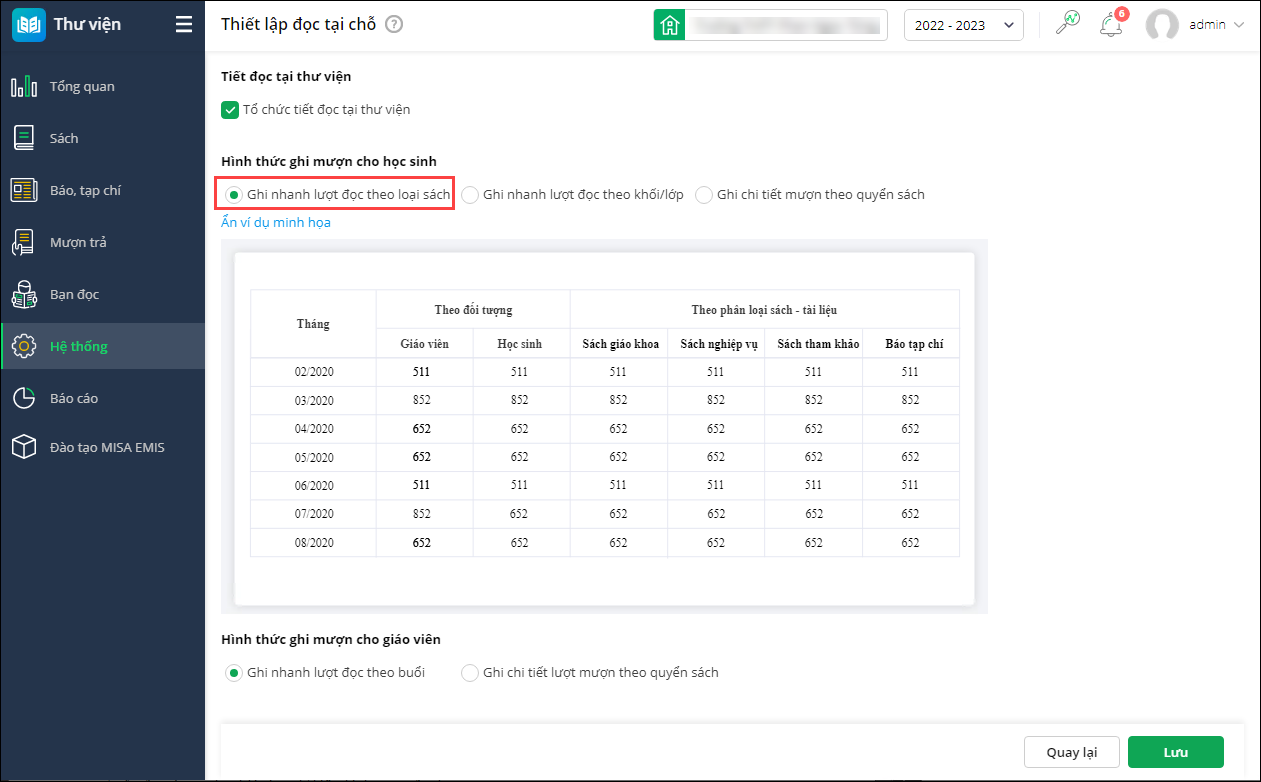Click the 06/2020 month row cell
Image resolution: width=1261 pixels, height=782 pixels.
[313, 485]
